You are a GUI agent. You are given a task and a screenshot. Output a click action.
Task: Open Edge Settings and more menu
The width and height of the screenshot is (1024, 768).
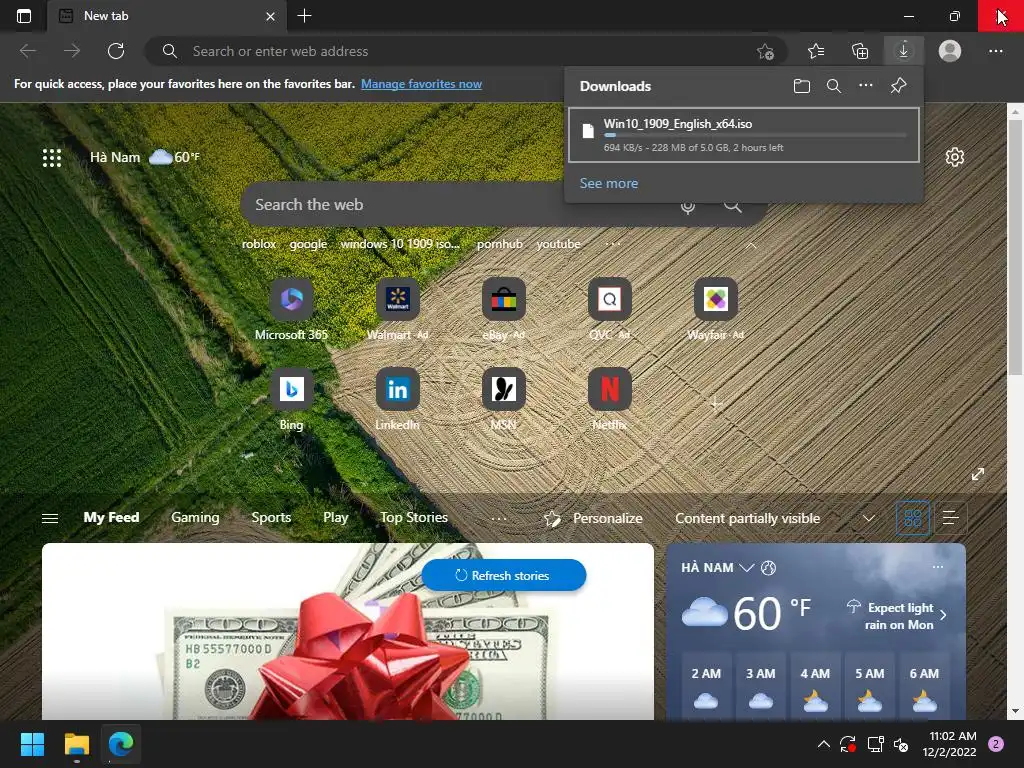click(x=995, y=51)
